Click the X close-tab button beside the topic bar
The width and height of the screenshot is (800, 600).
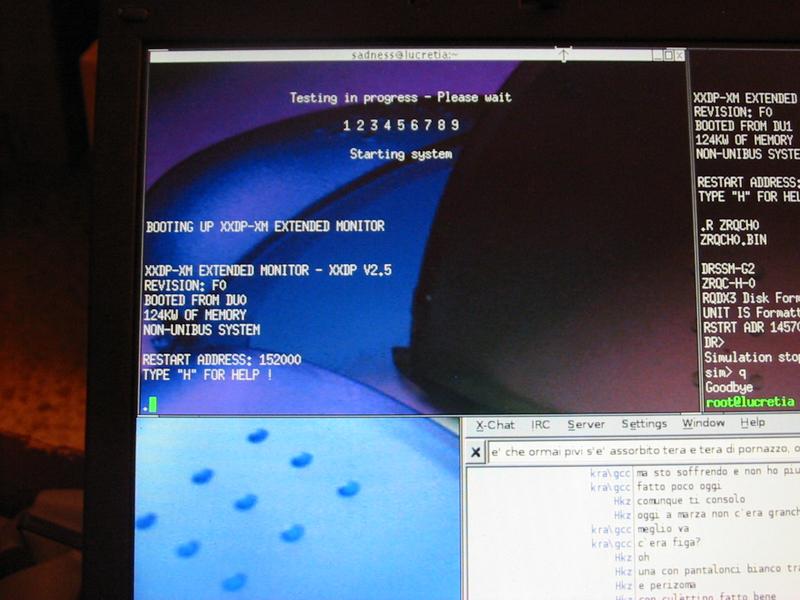[x=476, y=452]
